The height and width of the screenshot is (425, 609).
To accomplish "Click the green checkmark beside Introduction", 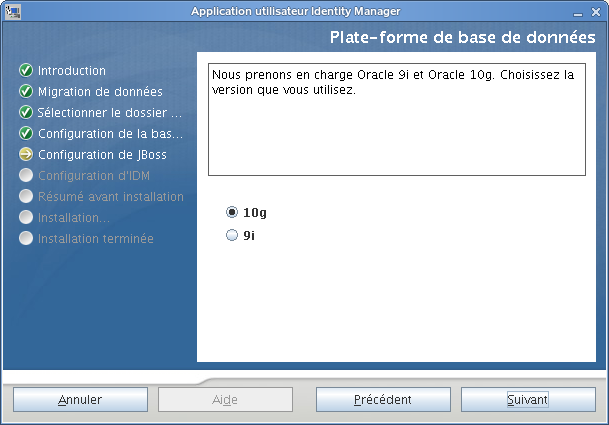I will [x=26, y=71].
